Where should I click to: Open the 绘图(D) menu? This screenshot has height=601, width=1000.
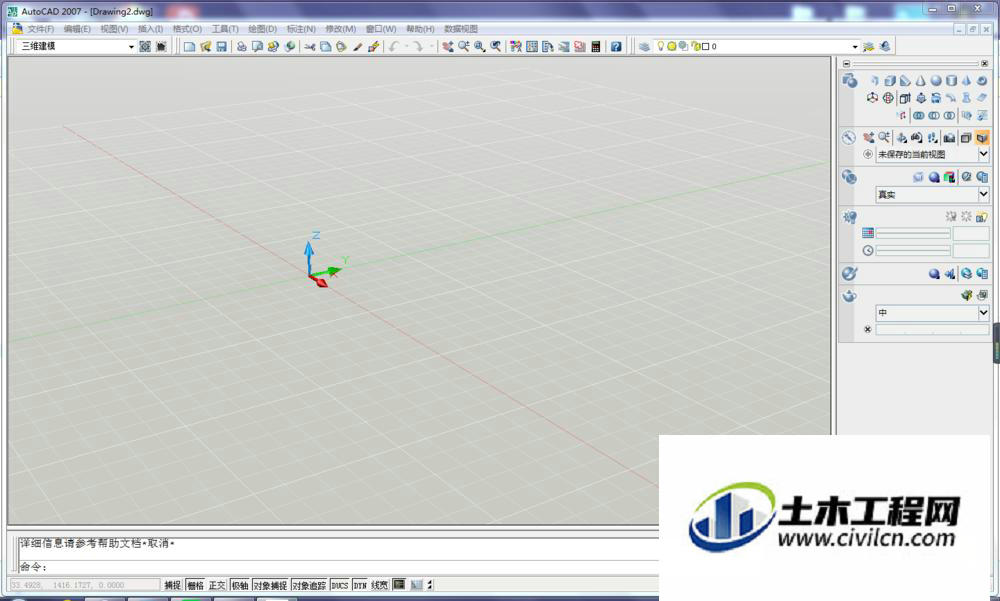click(x=262, y=29)
